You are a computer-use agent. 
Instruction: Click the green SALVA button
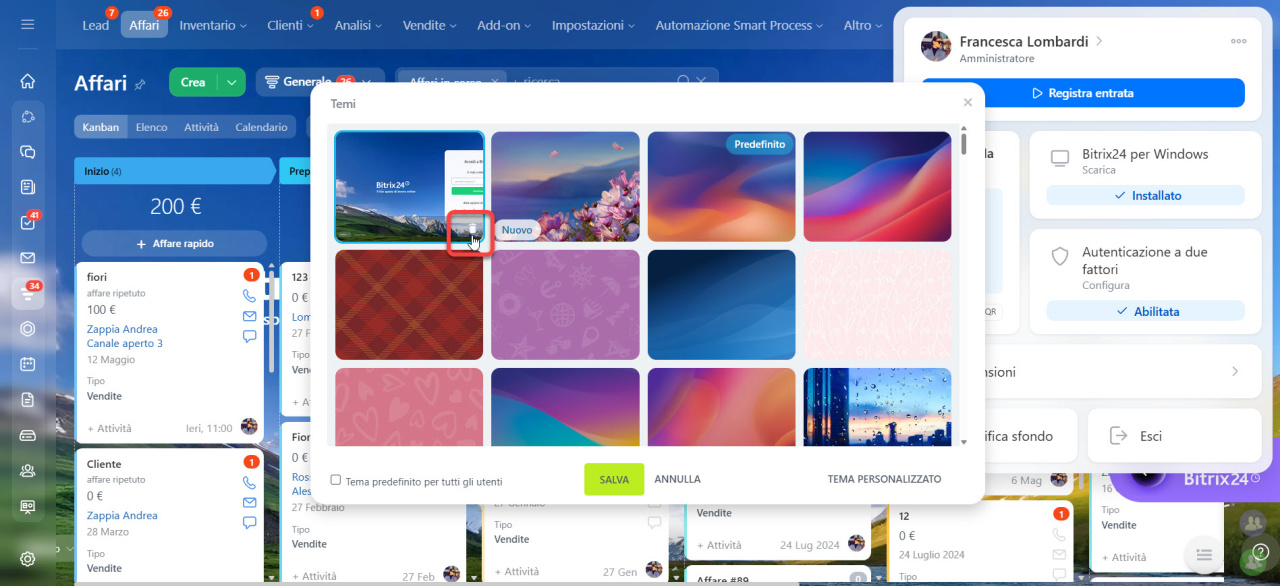tap(614, 479)
